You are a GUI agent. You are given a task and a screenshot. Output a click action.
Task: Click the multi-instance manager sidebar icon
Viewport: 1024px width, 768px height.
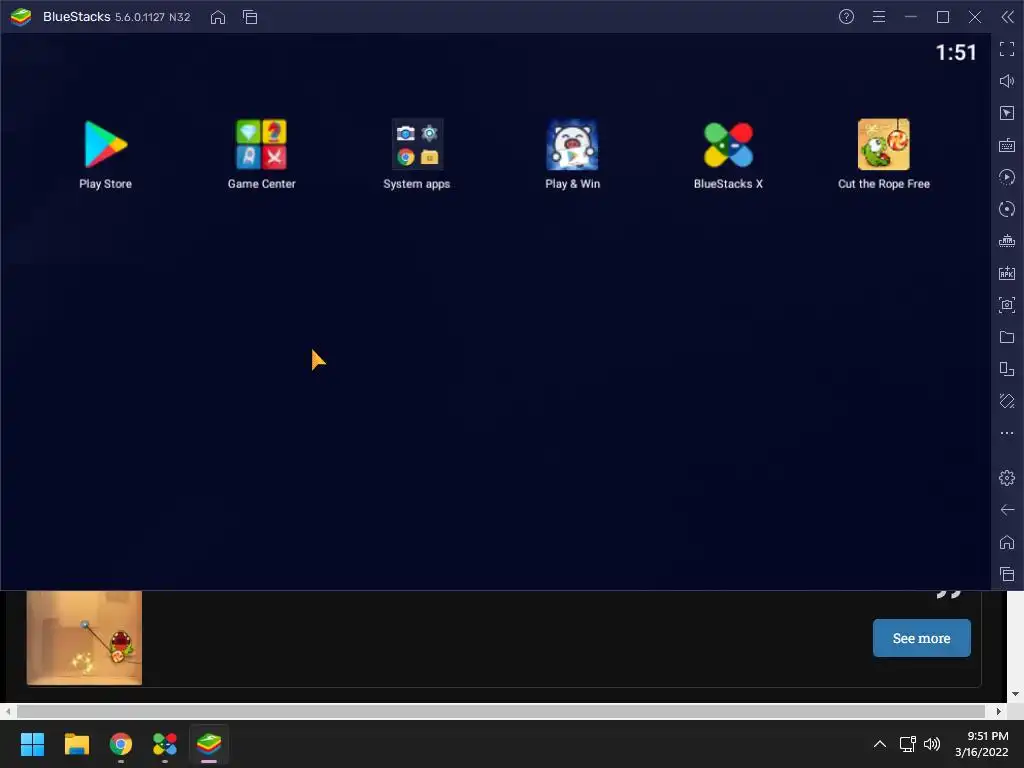tap(1007, 369)
